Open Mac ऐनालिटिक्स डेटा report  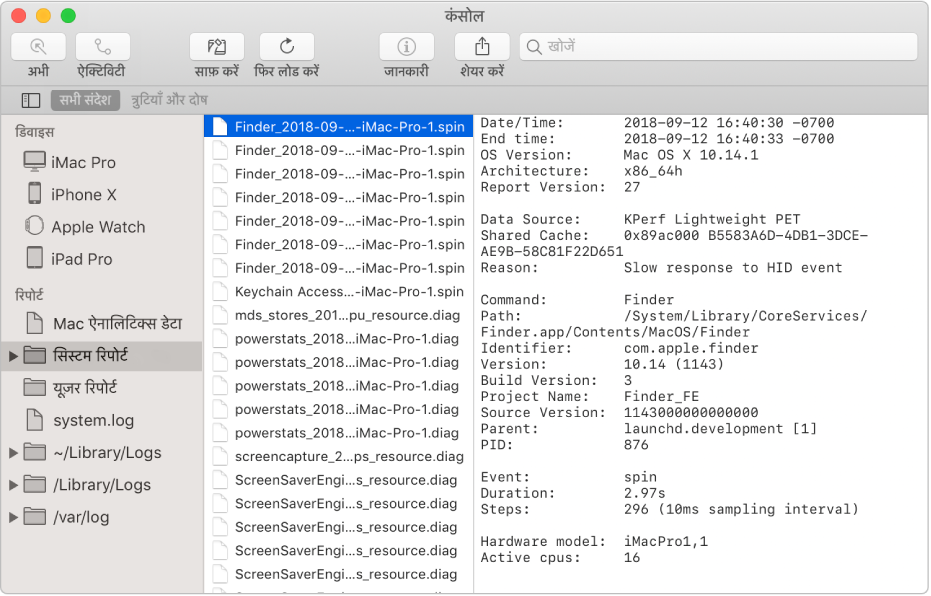(x=102, y=324)
